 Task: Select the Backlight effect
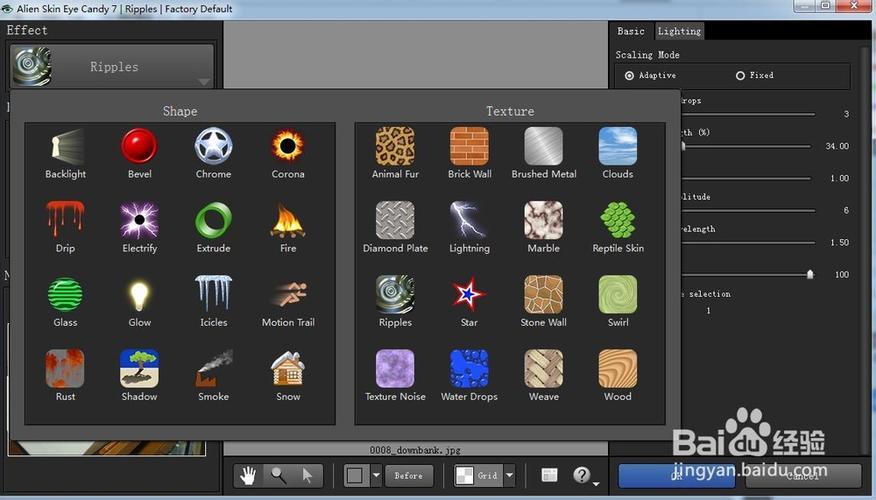pos(65,154)
